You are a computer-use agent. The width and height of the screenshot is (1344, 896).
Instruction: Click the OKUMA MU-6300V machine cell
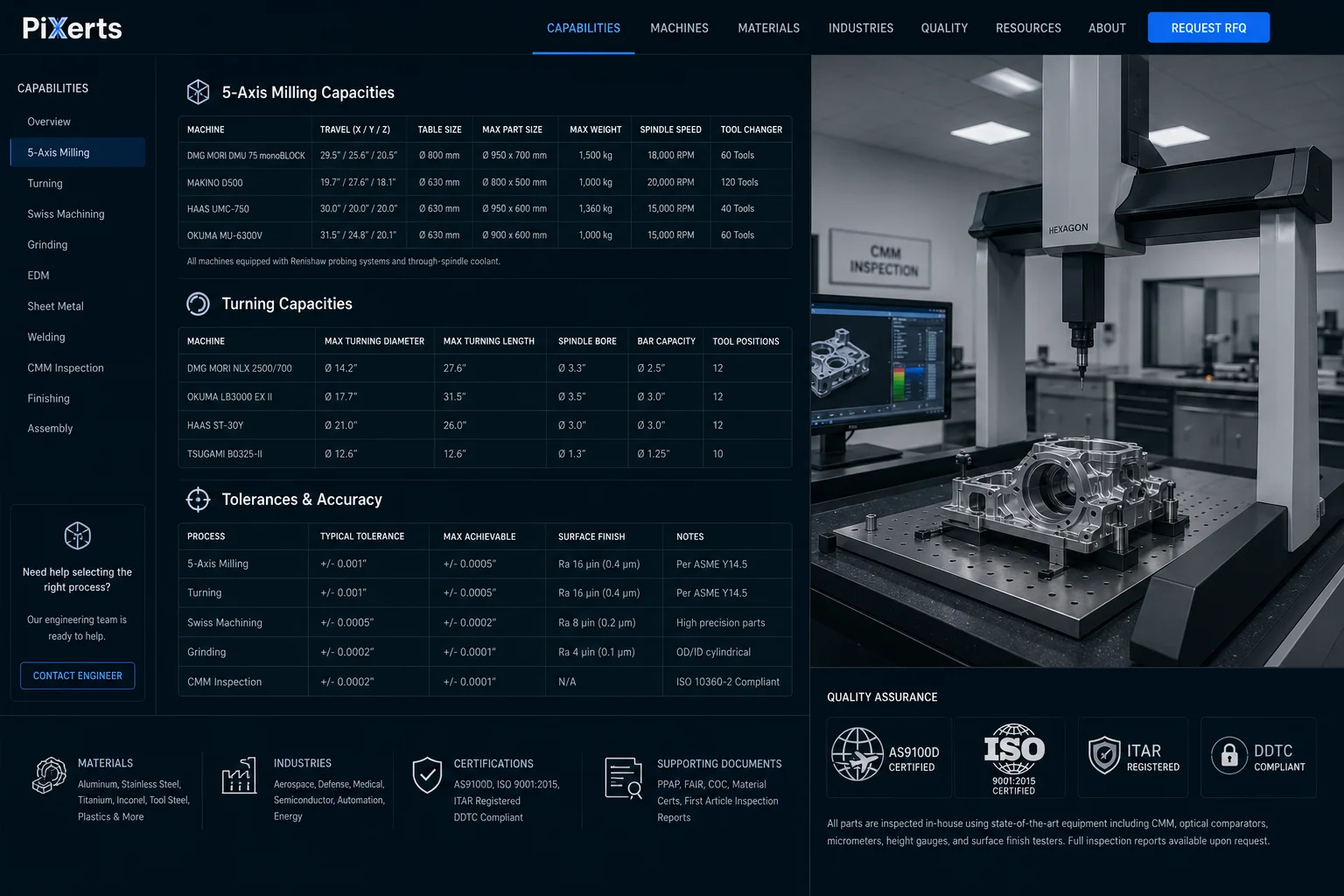[x=245, y=235]
